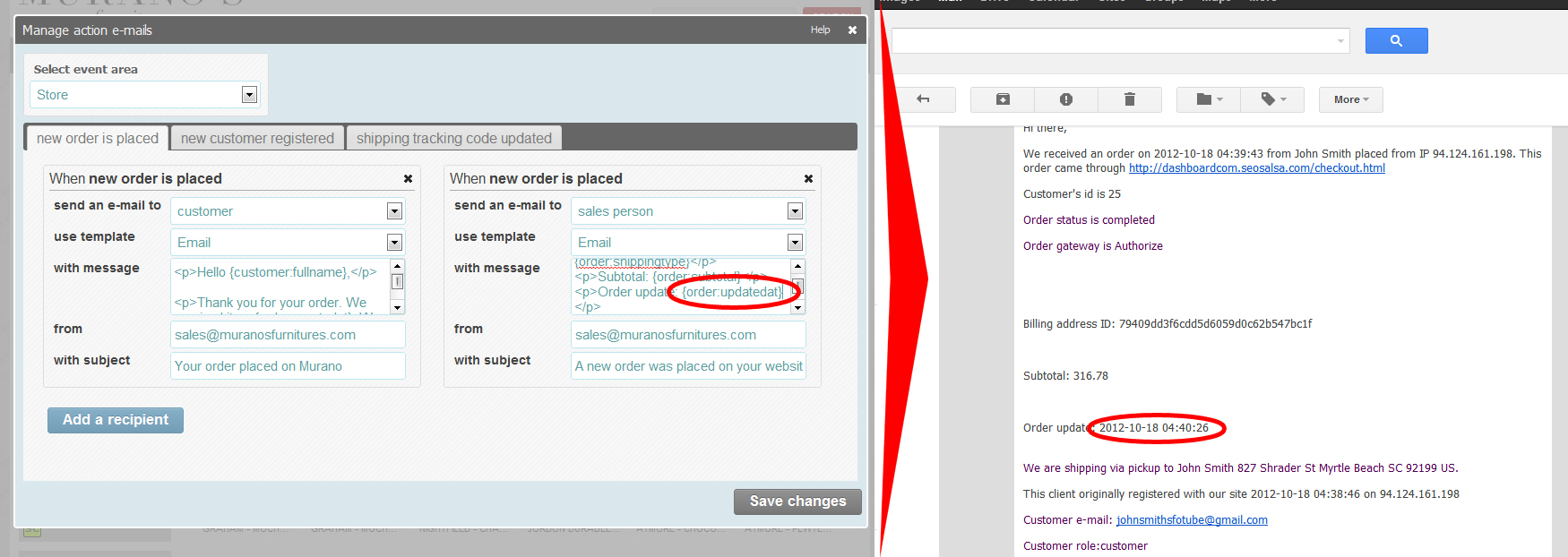Remove the sales person recipient panel with its X
This screenshot has height=557, width=1568.
pos(808,178)
